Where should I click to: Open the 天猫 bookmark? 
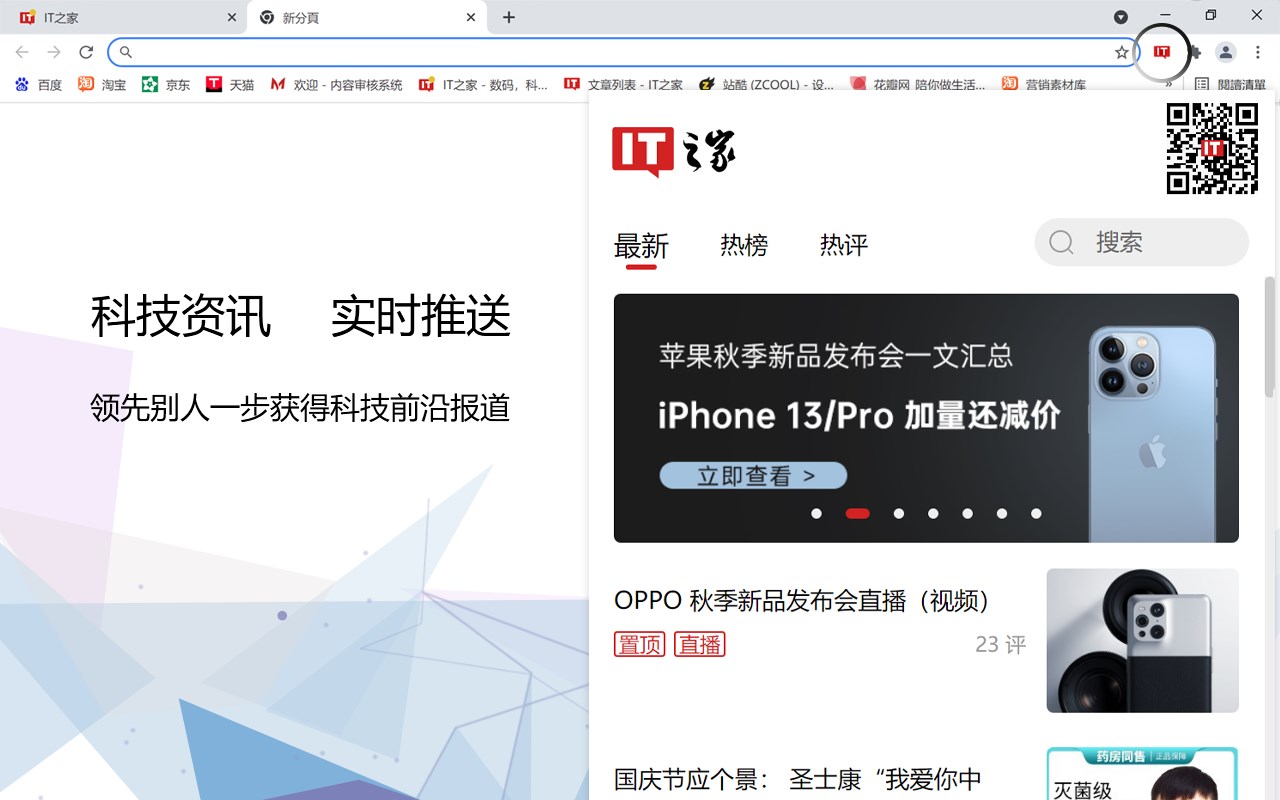pos(230,85)
